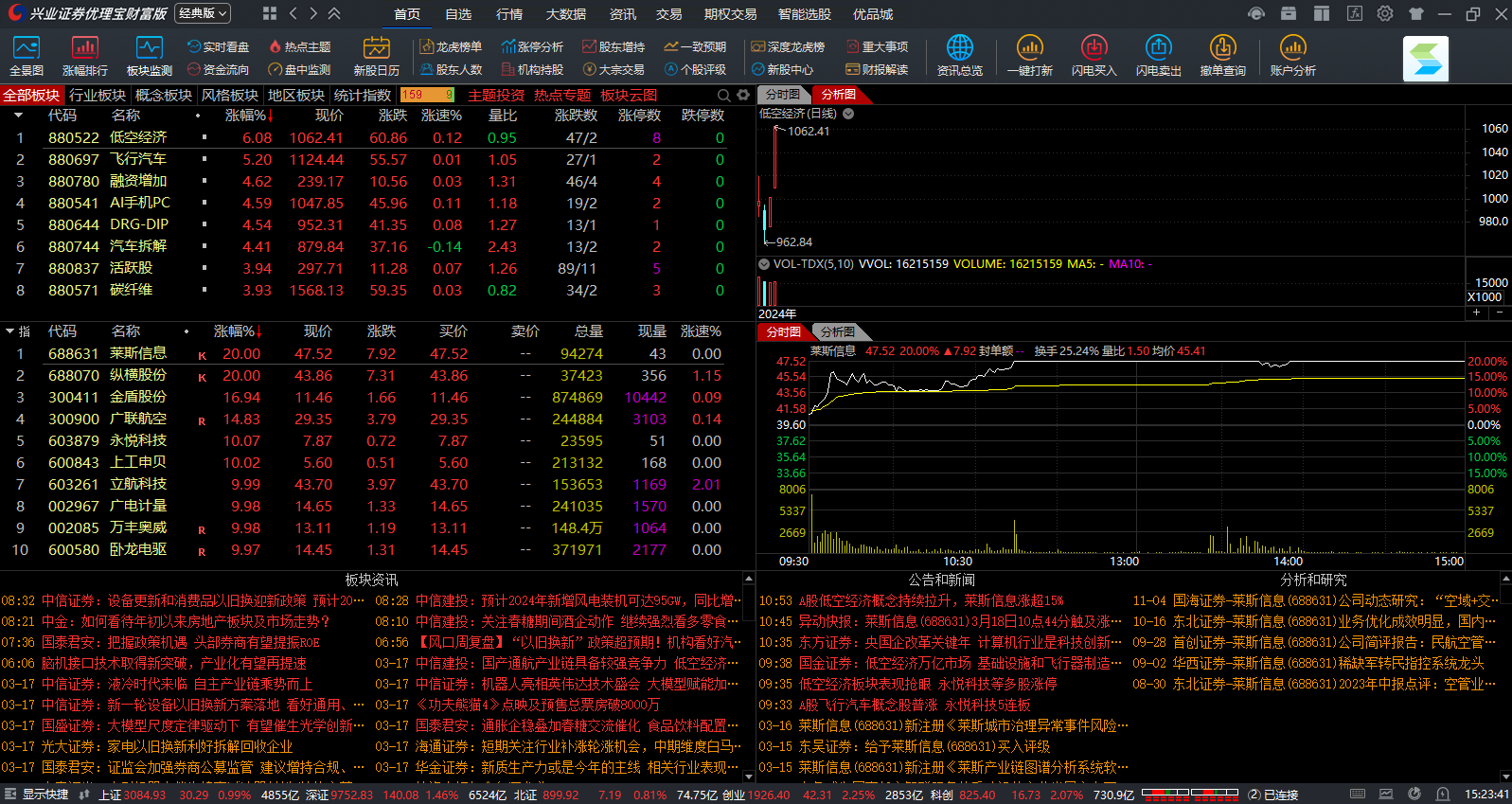Switch sector chart to 分析图 tab
The width and height of the screenshot is (1512, 804).
[839, 95]
